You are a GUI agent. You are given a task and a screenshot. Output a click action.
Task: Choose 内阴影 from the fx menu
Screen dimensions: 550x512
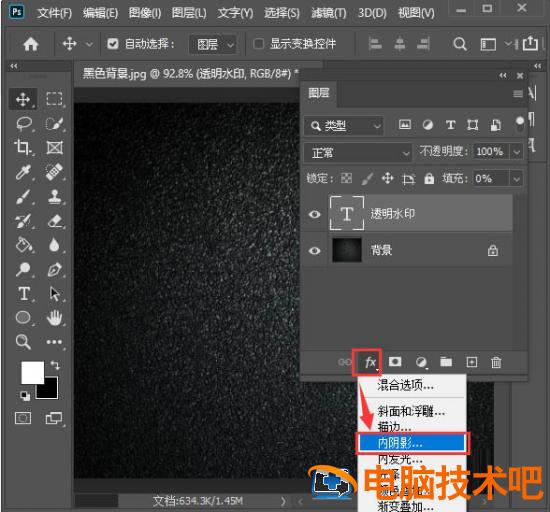tap(412, 443)
